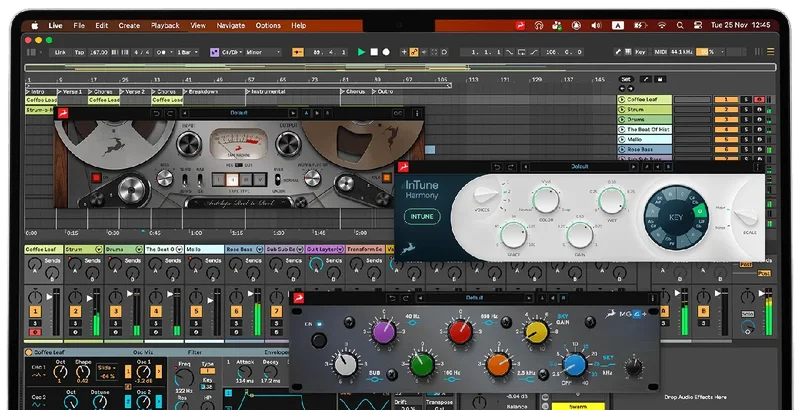This screenshot has height=410, width=800.
Task: Open the C#/Db root note dropdown
Action: point(232,52)
